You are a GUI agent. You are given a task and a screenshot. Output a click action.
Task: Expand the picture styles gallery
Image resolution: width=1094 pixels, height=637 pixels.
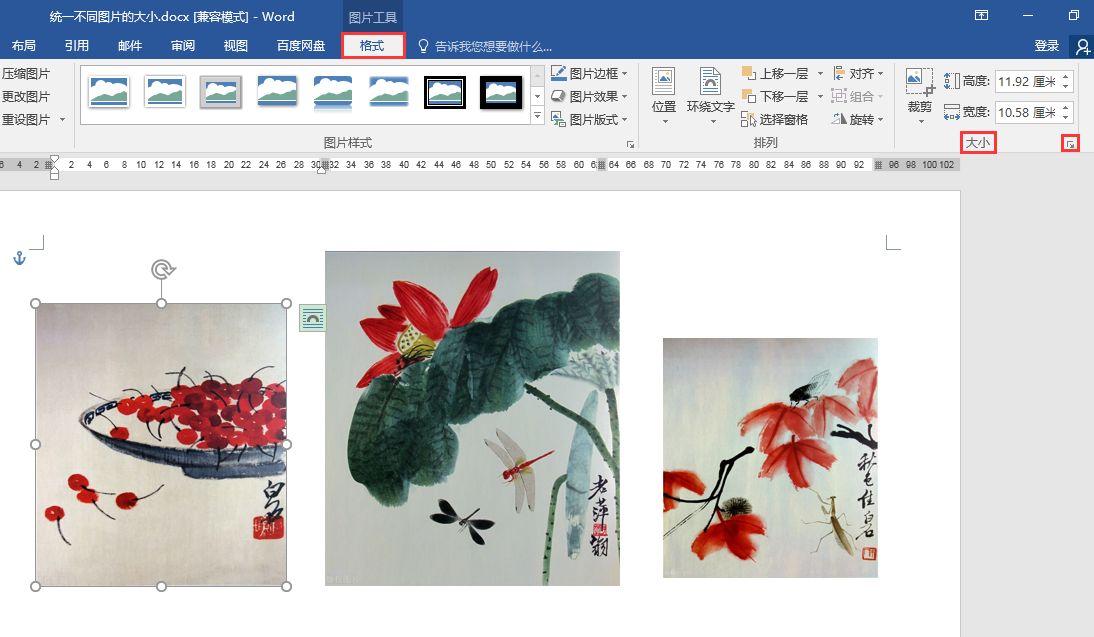[537, 116]
